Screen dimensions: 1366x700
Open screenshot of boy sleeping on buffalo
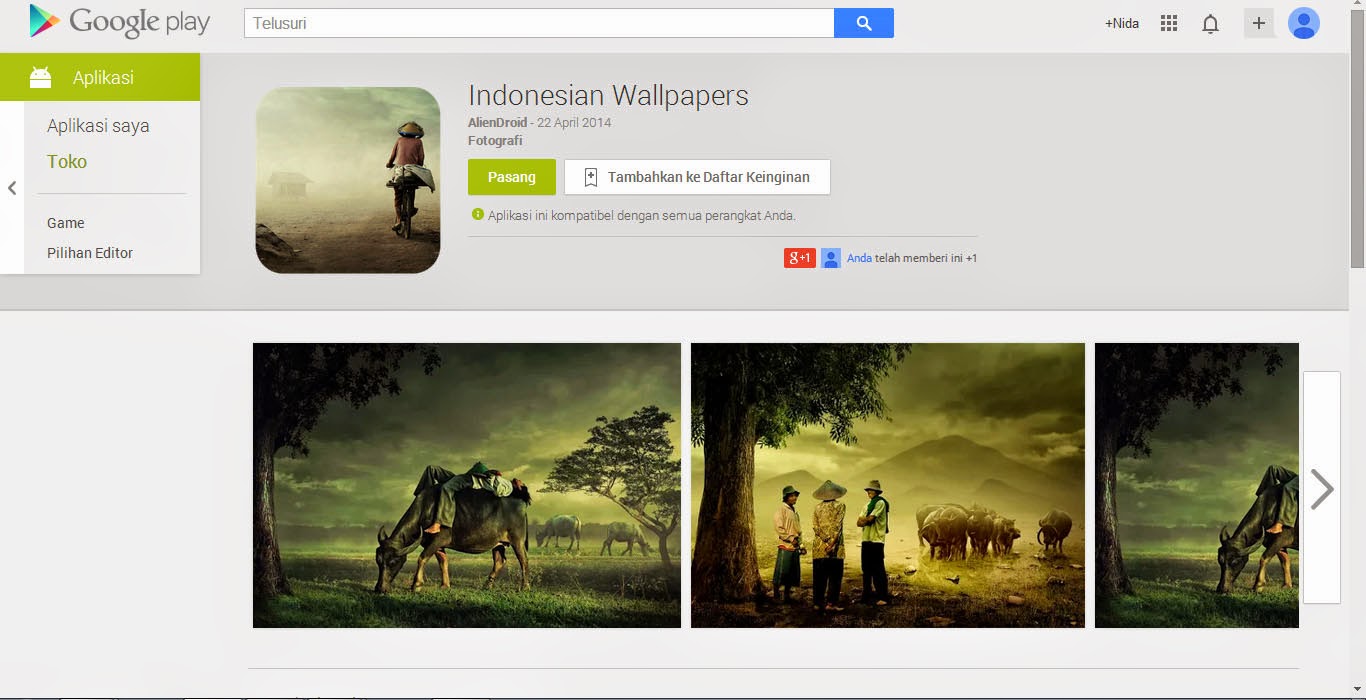click(467, 485)
